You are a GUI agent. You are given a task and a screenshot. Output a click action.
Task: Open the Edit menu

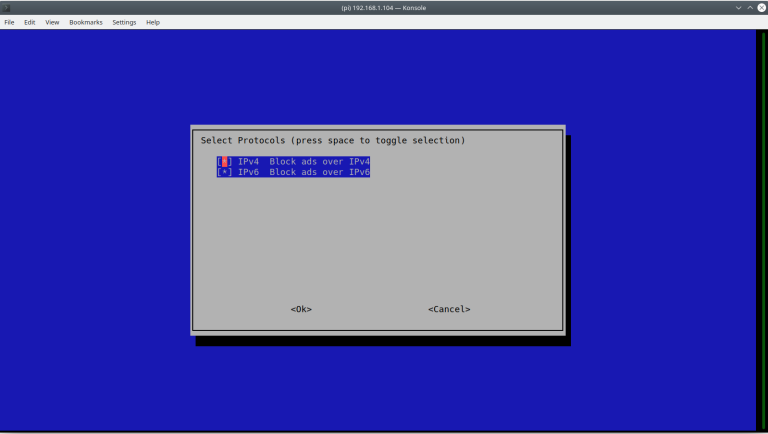pyautogui.click(x=29, y=22)
